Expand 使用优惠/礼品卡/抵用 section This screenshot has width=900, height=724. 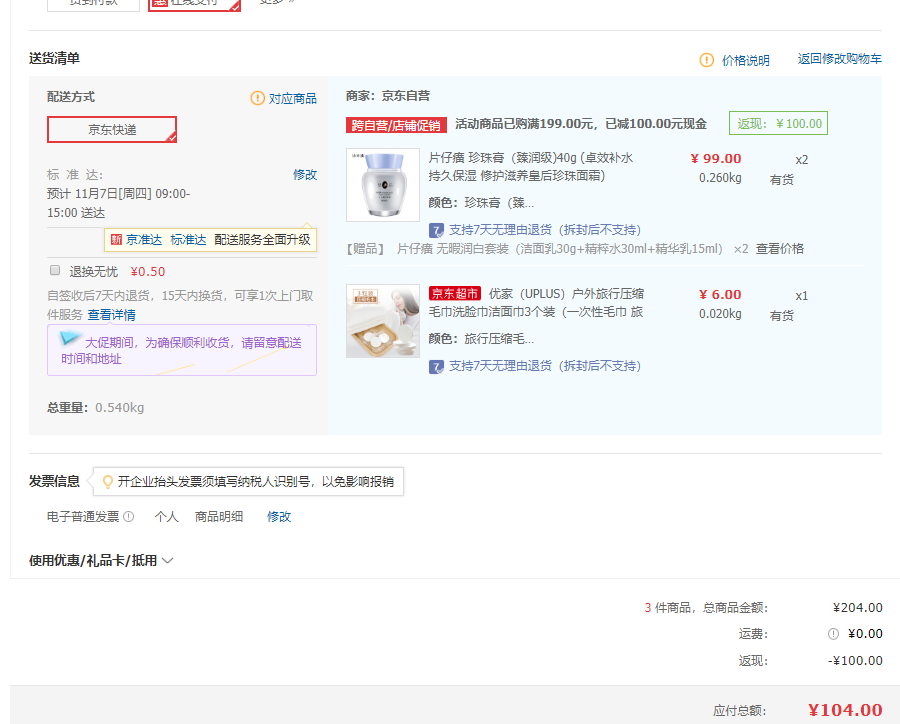[101, 560]
